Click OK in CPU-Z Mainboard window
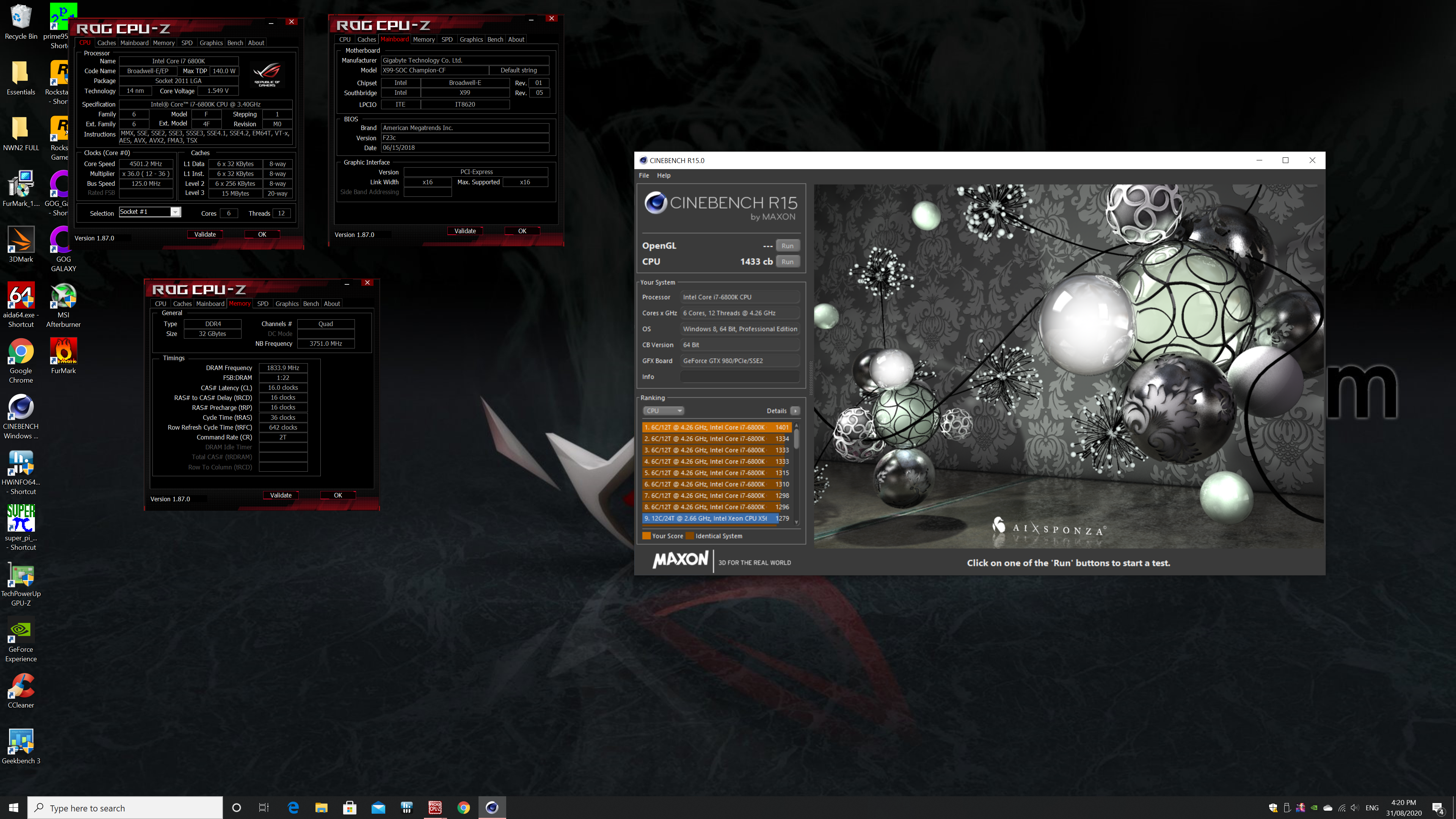This screenshot has height=819, width=1456. point(522,231)
